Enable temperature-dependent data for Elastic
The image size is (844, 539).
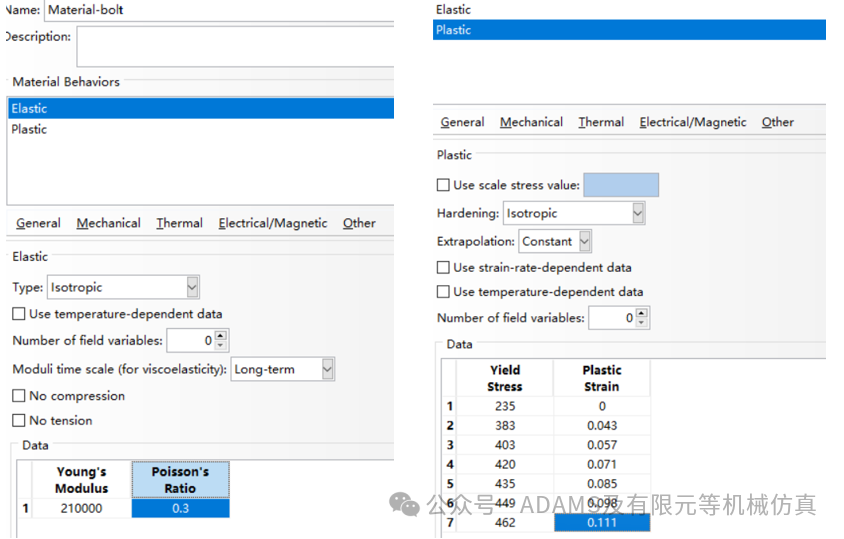pyautogui.click(x=19, y=314)
